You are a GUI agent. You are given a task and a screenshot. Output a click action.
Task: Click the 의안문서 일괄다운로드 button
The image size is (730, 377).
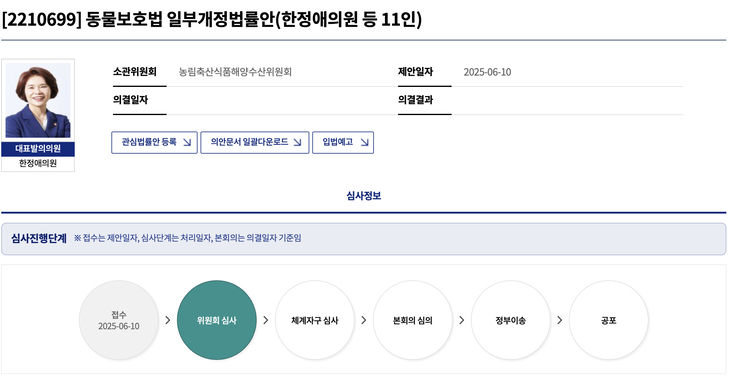(x=255, y=142)
